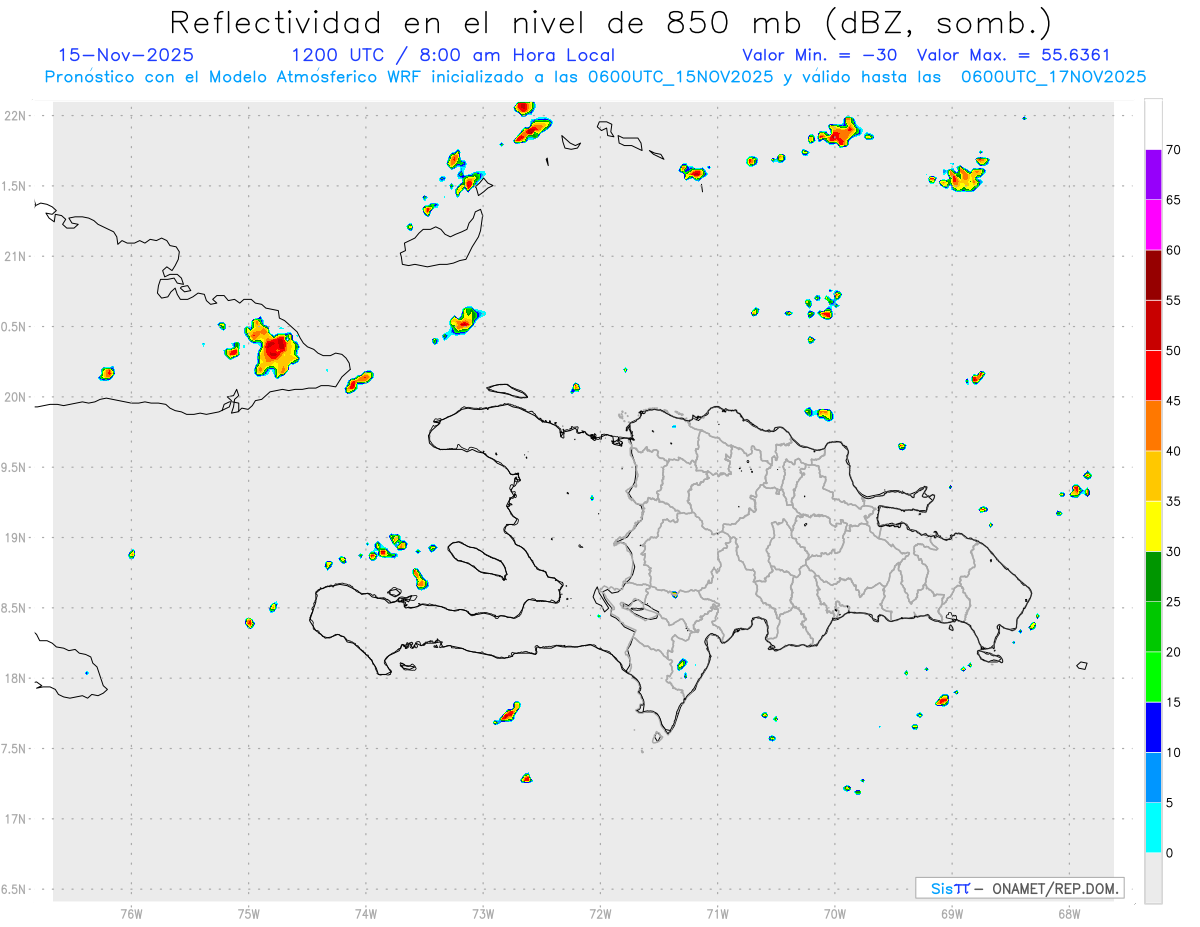
Task: Select the cyan 0–5 dBZ colorbar segment
Action: pyautogui.click(x=1153, y=828)
